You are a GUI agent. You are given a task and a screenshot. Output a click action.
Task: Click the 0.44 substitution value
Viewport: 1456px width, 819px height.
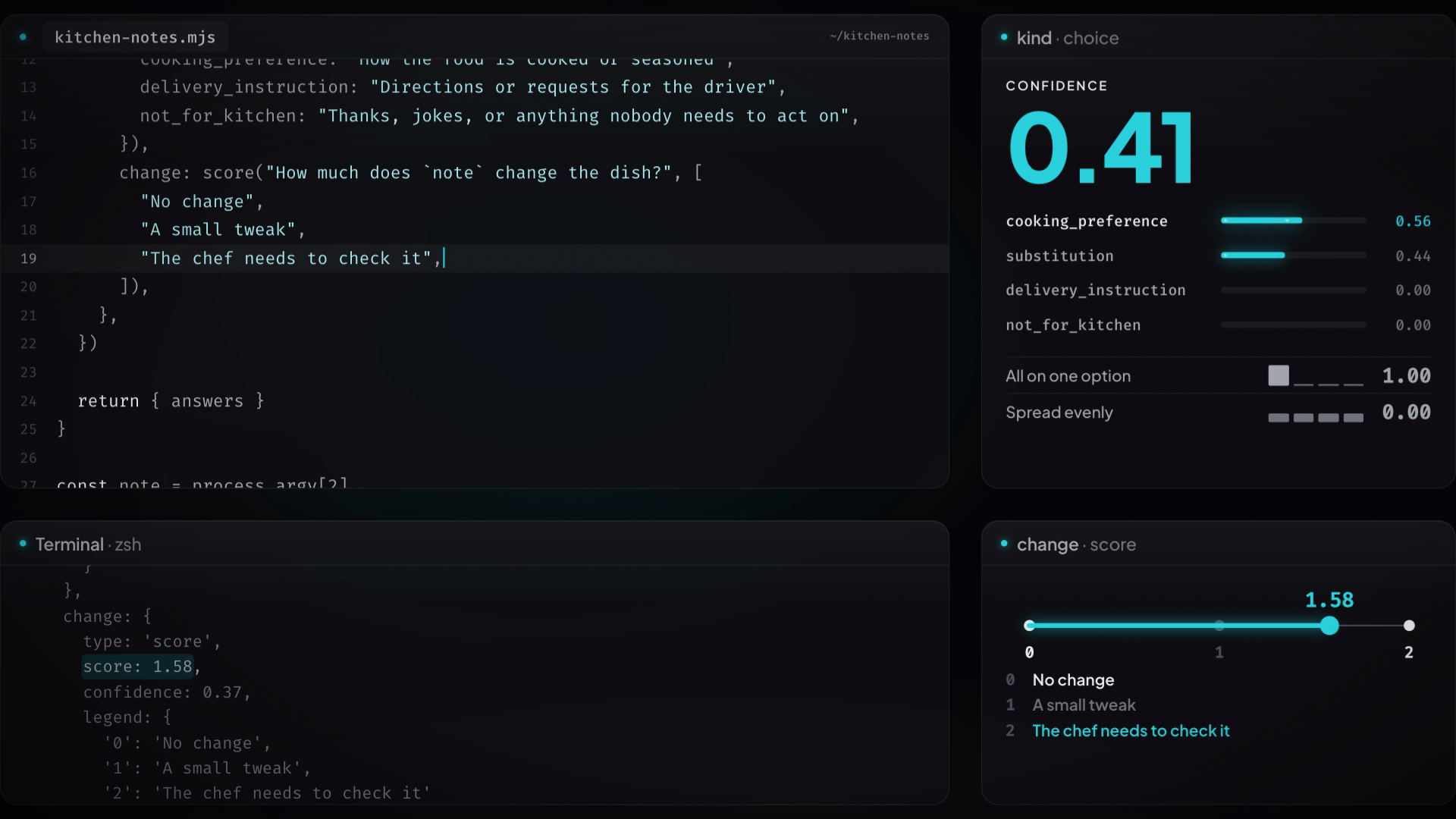pyautogui.click(x=1413, y=256)
